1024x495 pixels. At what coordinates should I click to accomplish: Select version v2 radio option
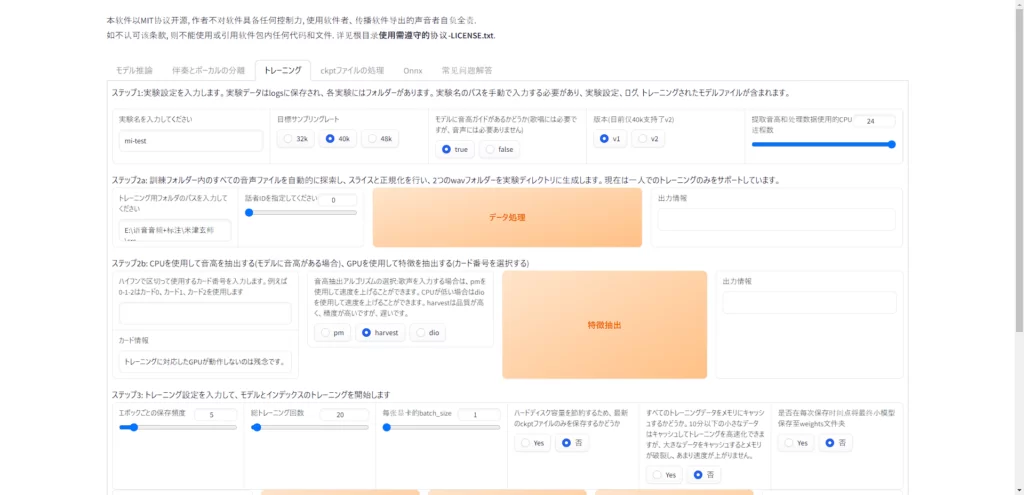click(x=649, y=139)
